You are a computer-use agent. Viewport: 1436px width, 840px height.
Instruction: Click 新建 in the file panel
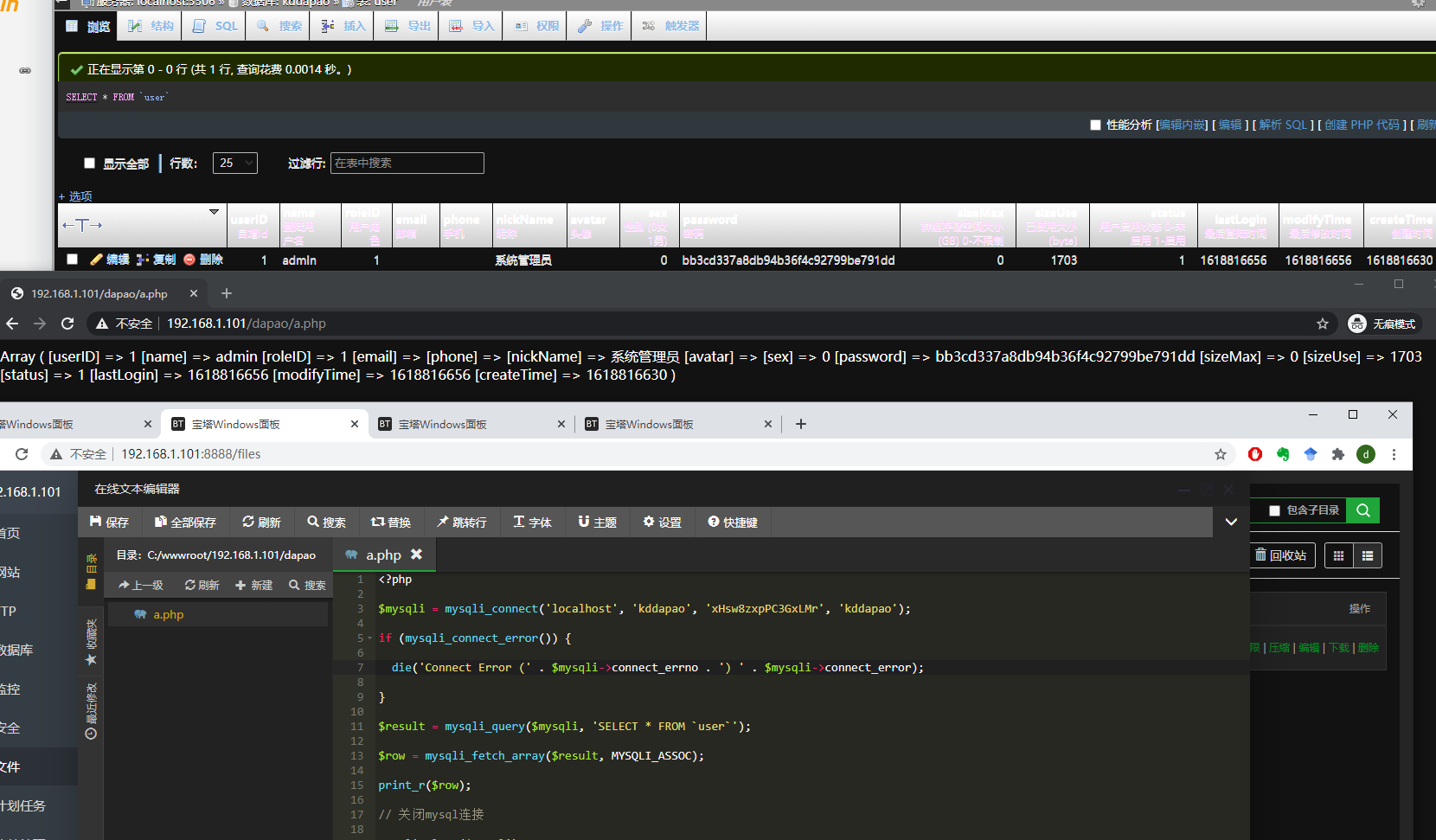[253, 585]
